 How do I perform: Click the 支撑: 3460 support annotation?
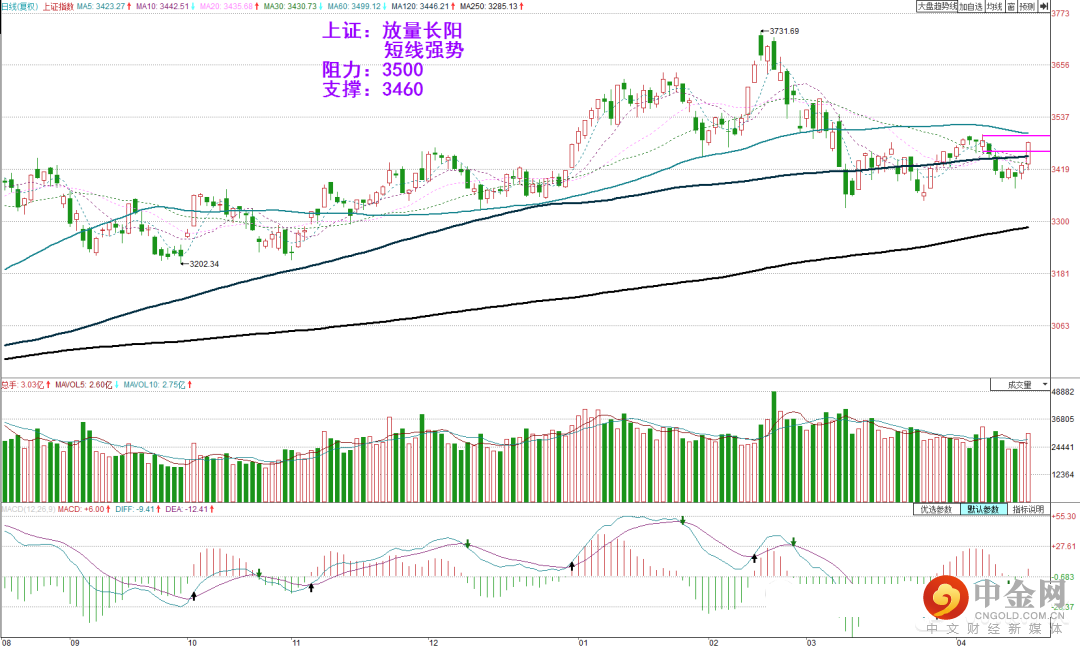point(373,89)
